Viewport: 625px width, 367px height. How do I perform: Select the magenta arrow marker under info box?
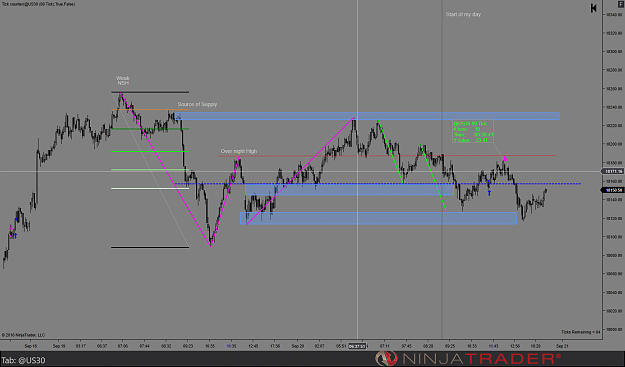[505, 159]
